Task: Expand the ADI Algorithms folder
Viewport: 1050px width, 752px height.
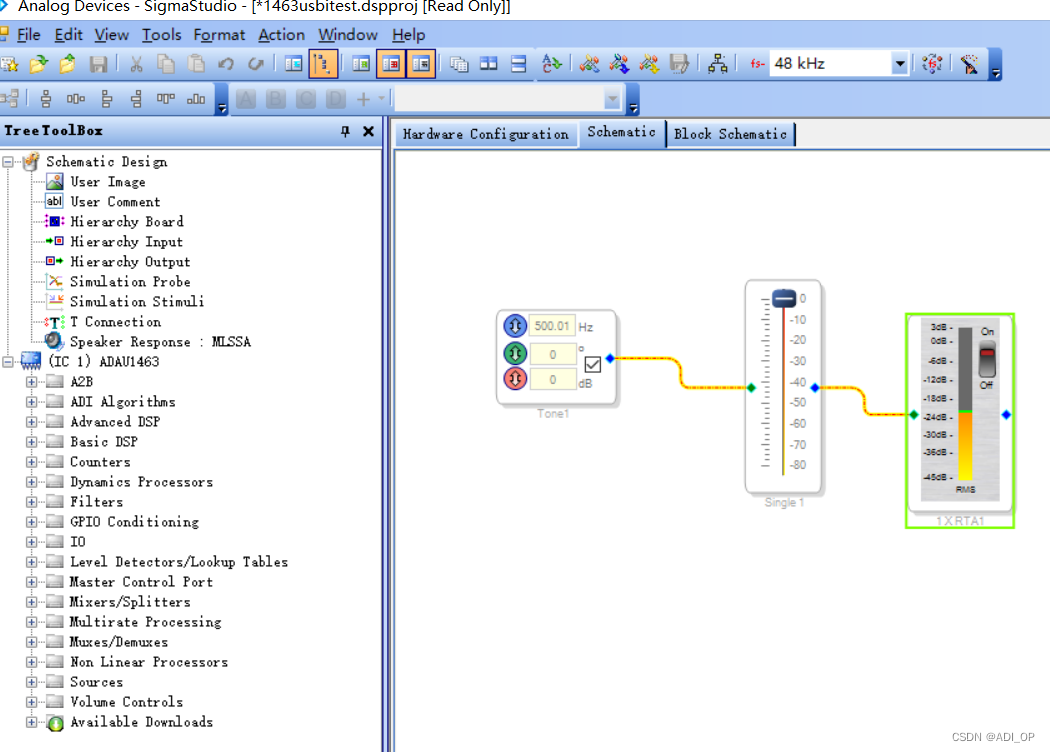Action: (31, 402)
